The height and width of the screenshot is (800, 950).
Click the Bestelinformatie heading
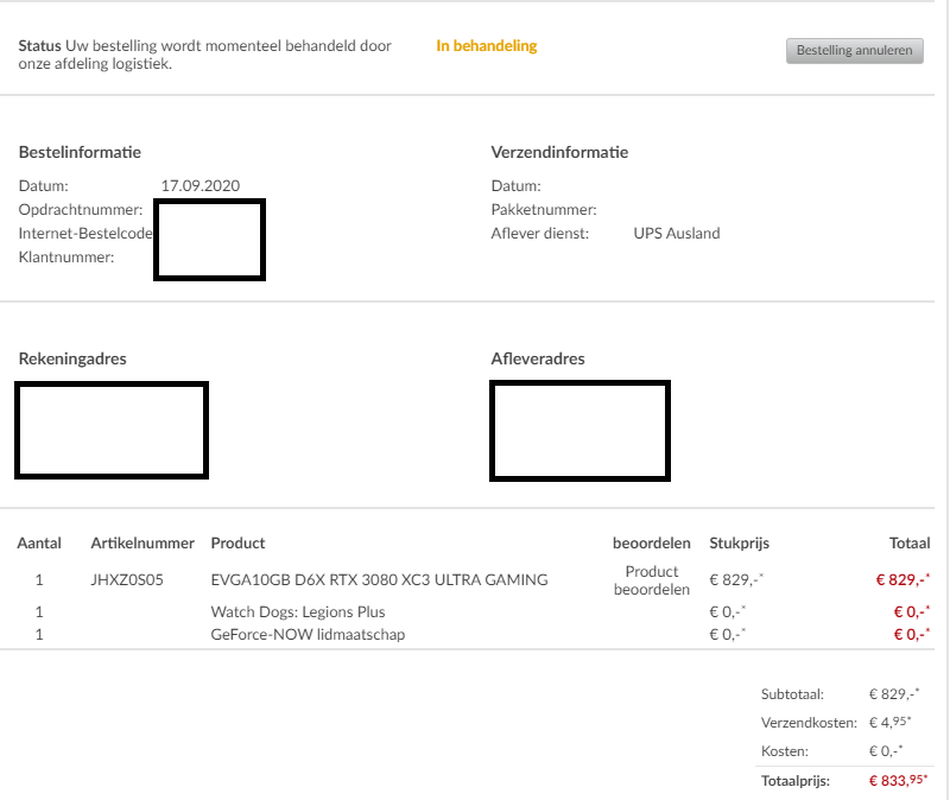(x=80, y=152)
